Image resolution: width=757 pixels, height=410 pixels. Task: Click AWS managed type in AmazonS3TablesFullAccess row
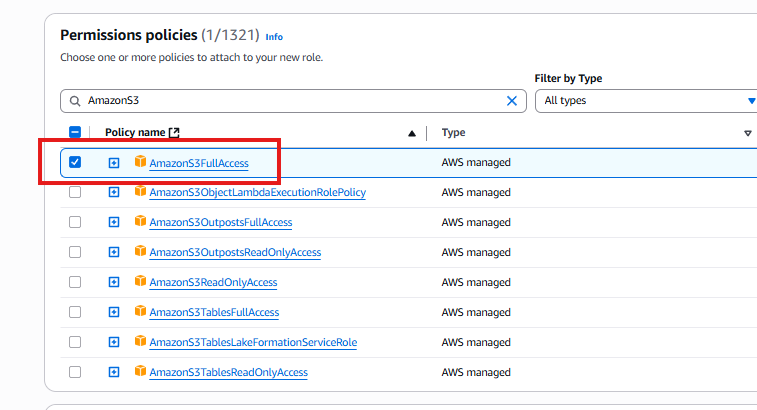pos(476,312)
